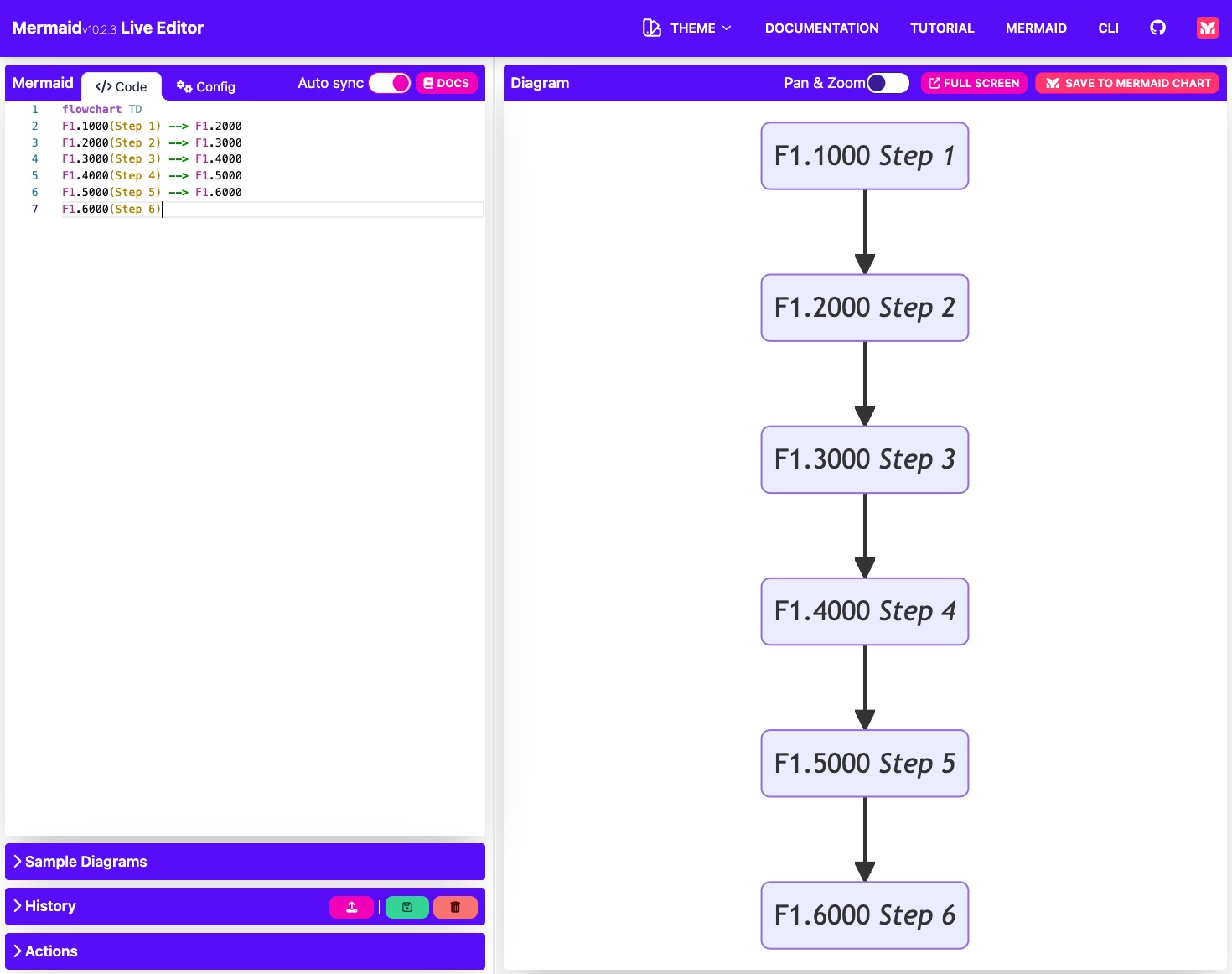The height and width of the screenshot is (974, 1232).
Task: Click the F1.2000 Step 2 diagram node
Action: pos(865,308)
